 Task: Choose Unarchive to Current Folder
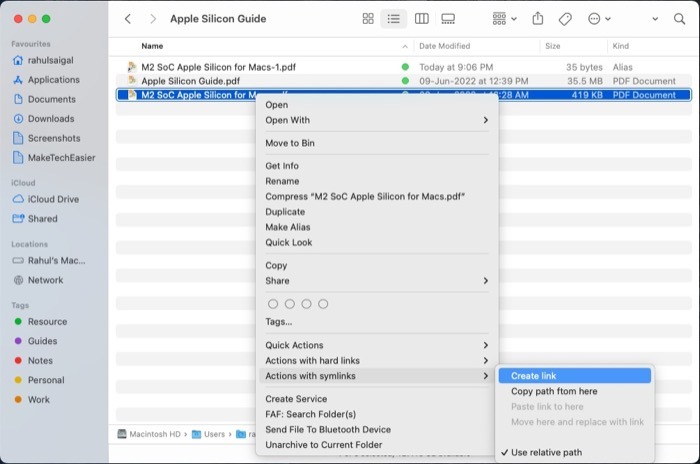point(324,445)
